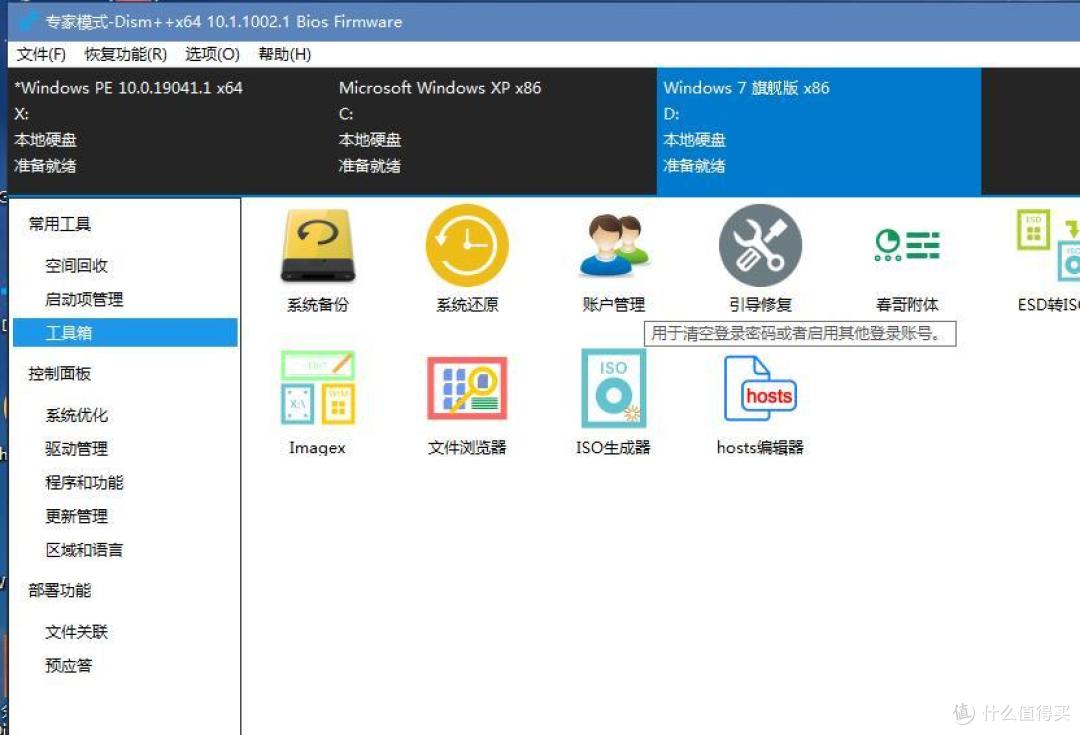Click the Dism++ title bar icon
Screen dimensions: 1080x735
click(28, 21)
